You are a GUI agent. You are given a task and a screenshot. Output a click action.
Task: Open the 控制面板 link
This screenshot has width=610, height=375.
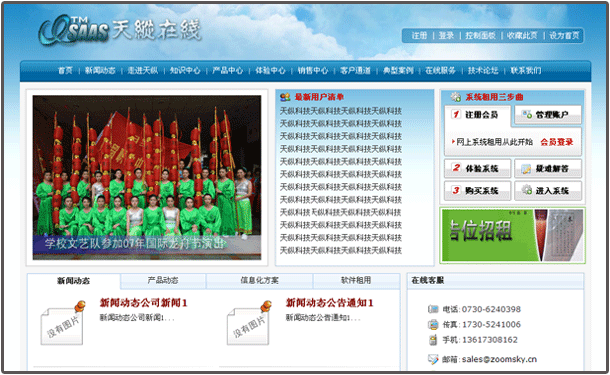coord(480,36)
